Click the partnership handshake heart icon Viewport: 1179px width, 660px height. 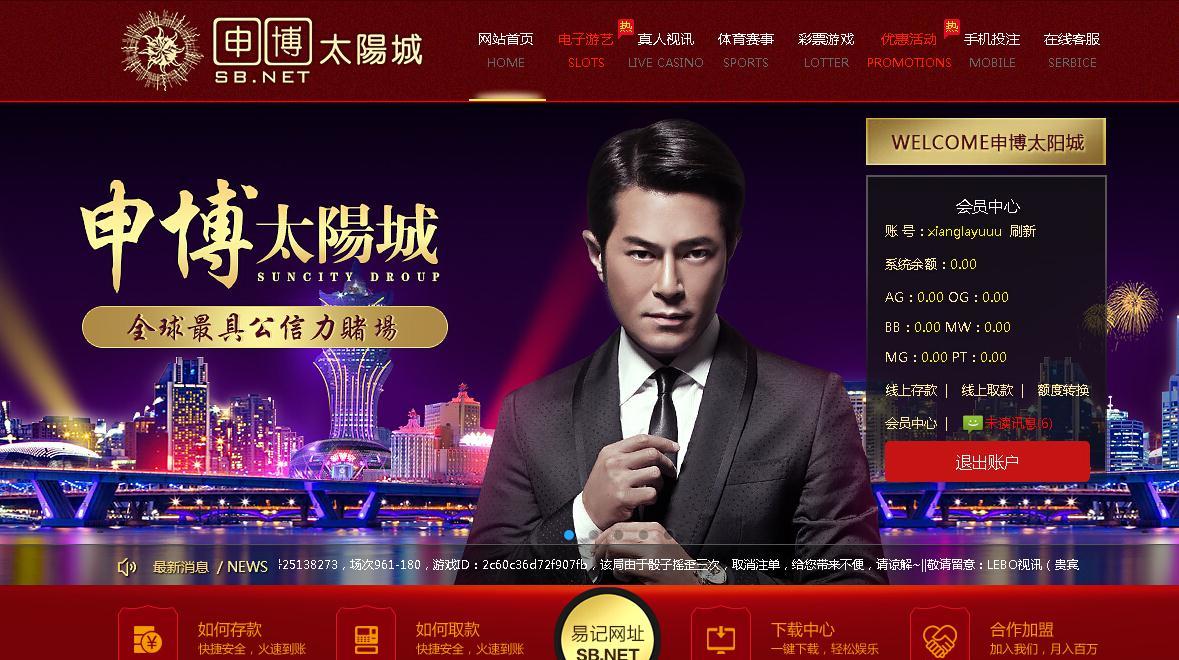click(939, 640)
